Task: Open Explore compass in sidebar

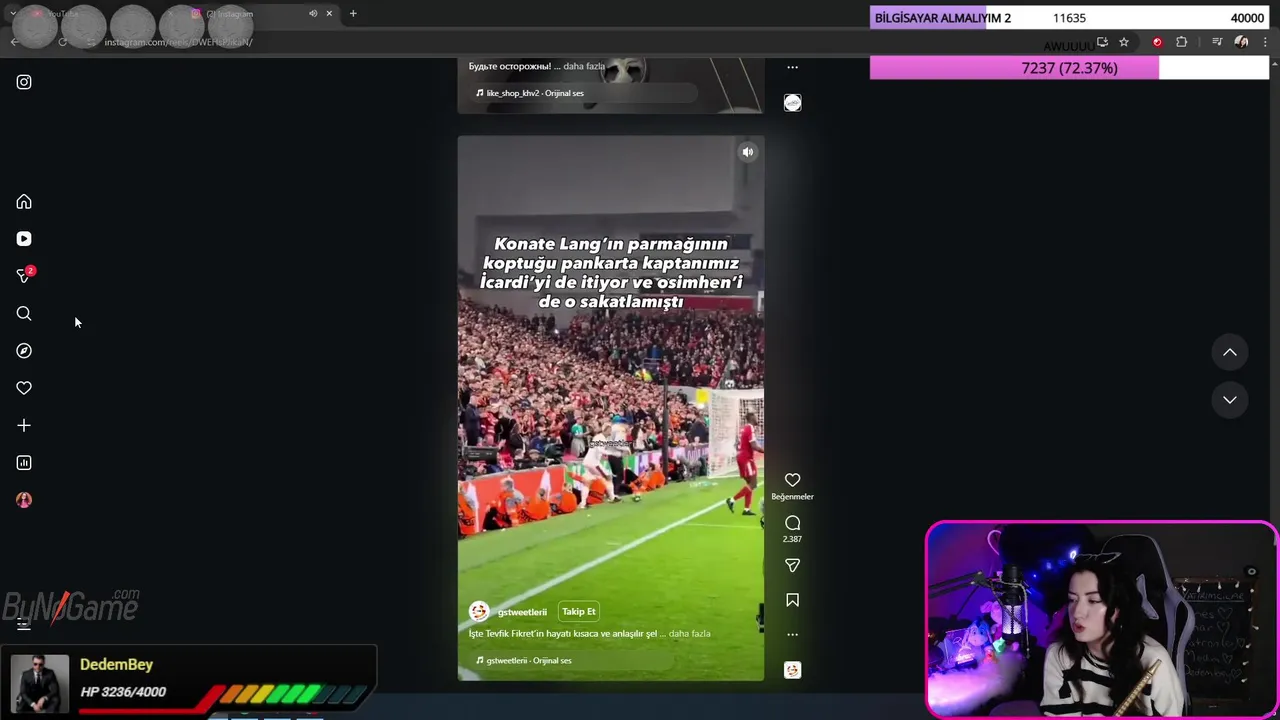Action: point(24,351)
